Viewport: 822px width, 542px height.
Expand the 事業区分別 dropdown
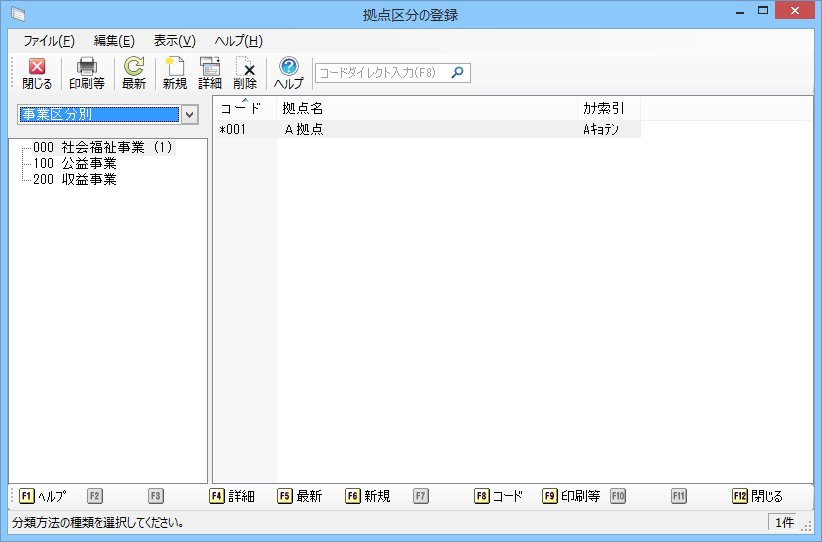(x=189, y=114)
